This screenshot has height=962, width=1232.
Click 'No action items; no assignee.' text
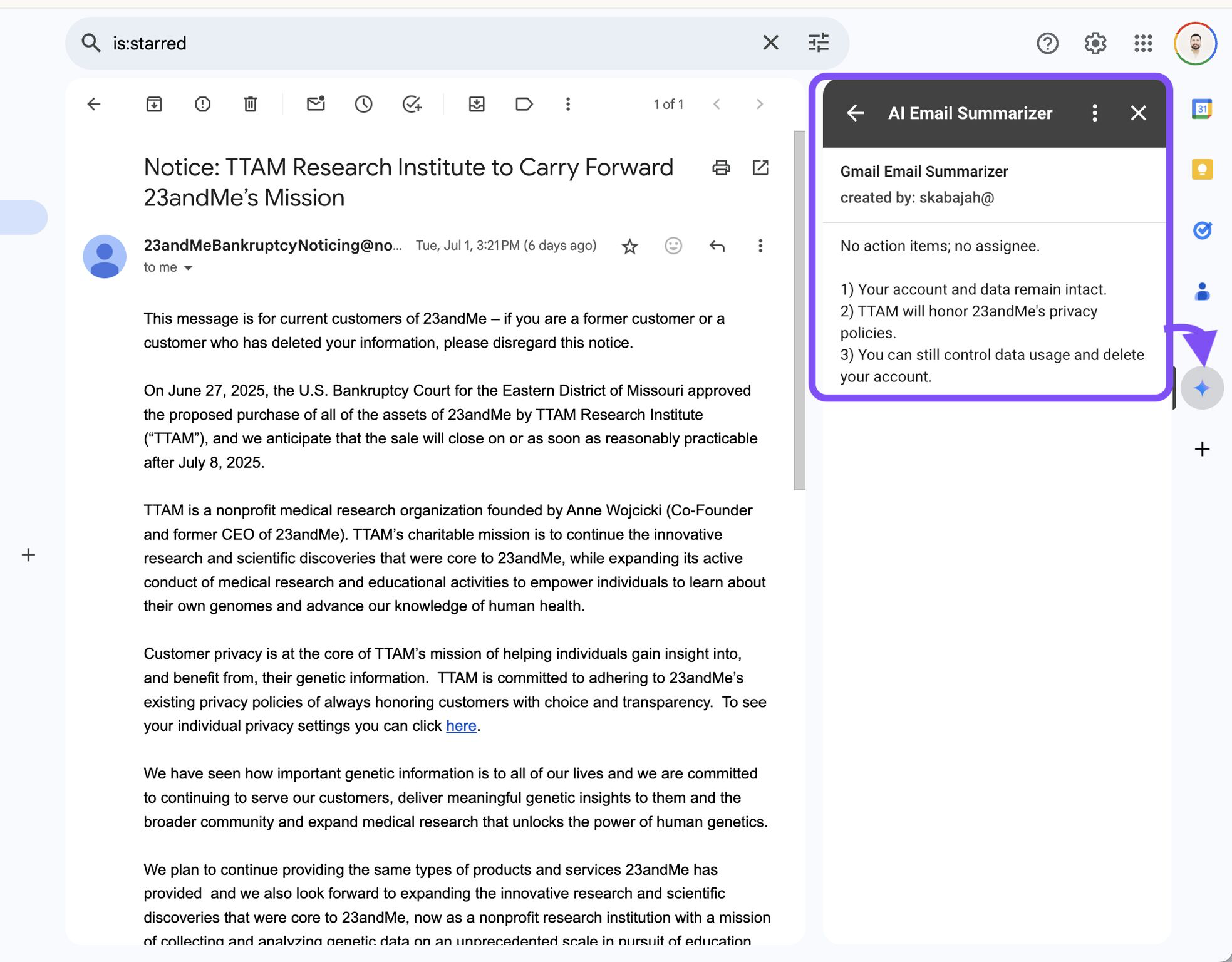click(x=940, y=246)
